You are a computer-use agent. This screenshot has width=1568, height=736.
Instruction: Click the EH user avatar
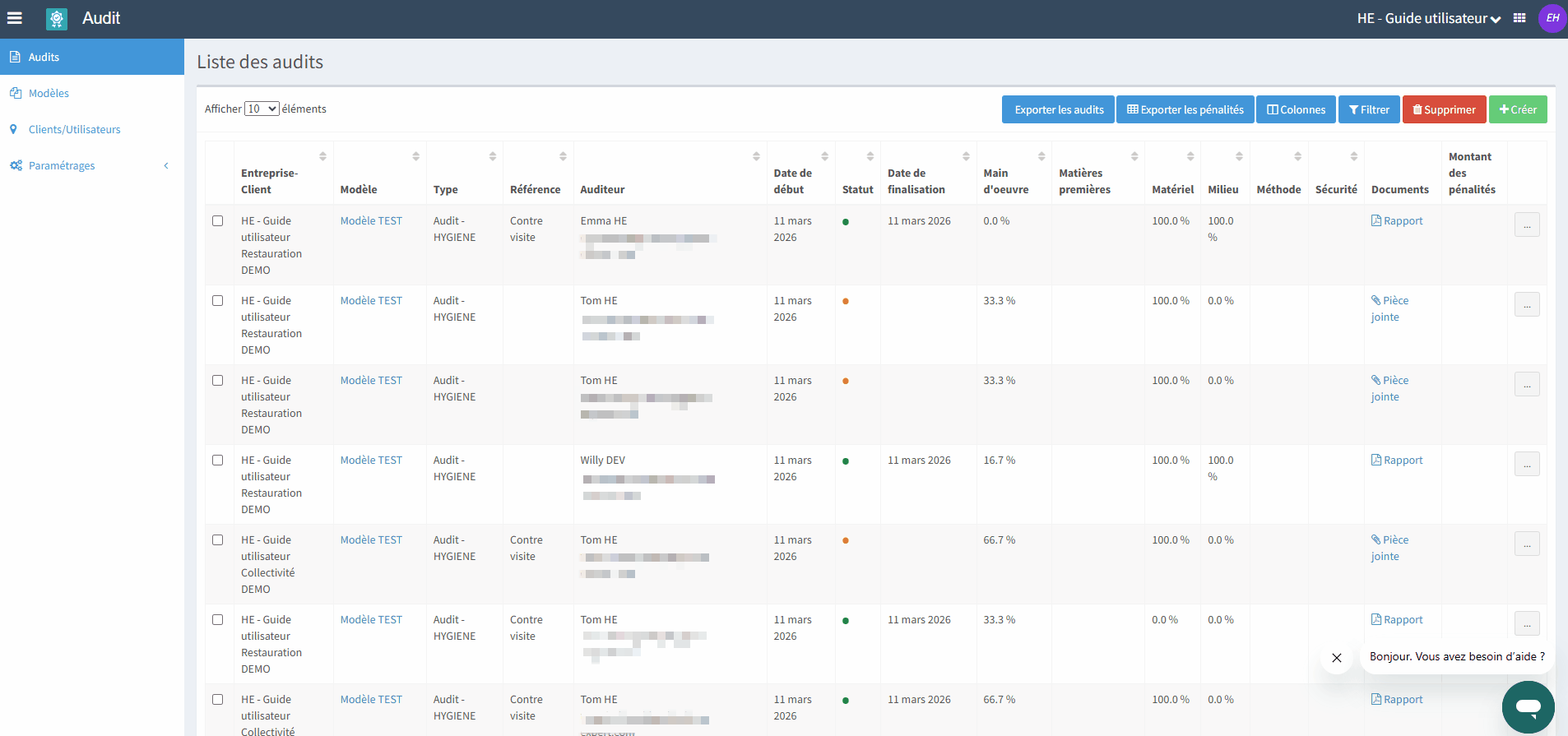click(x=1552, y=18)
